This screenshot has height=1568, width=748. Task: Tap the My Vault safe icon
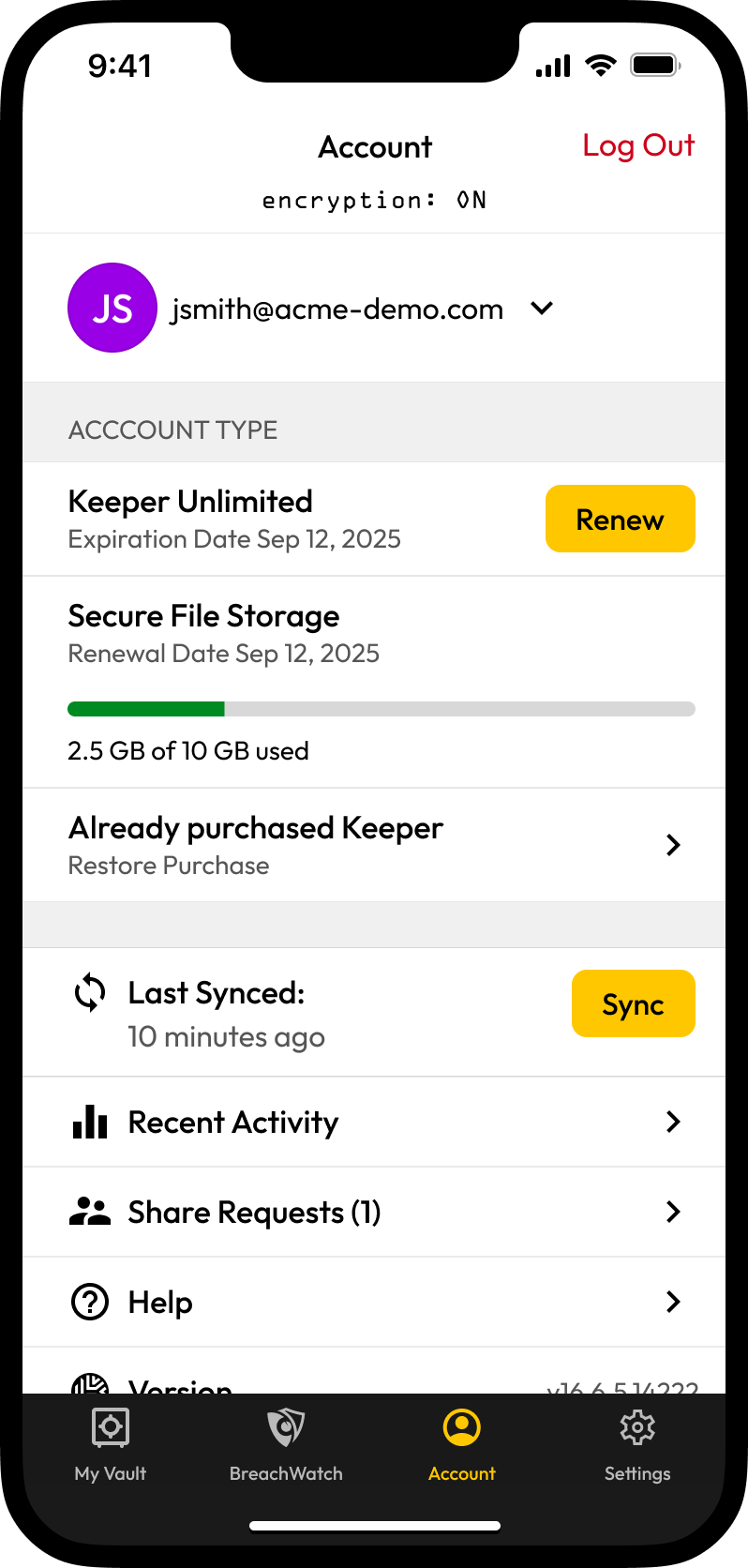111,1427
